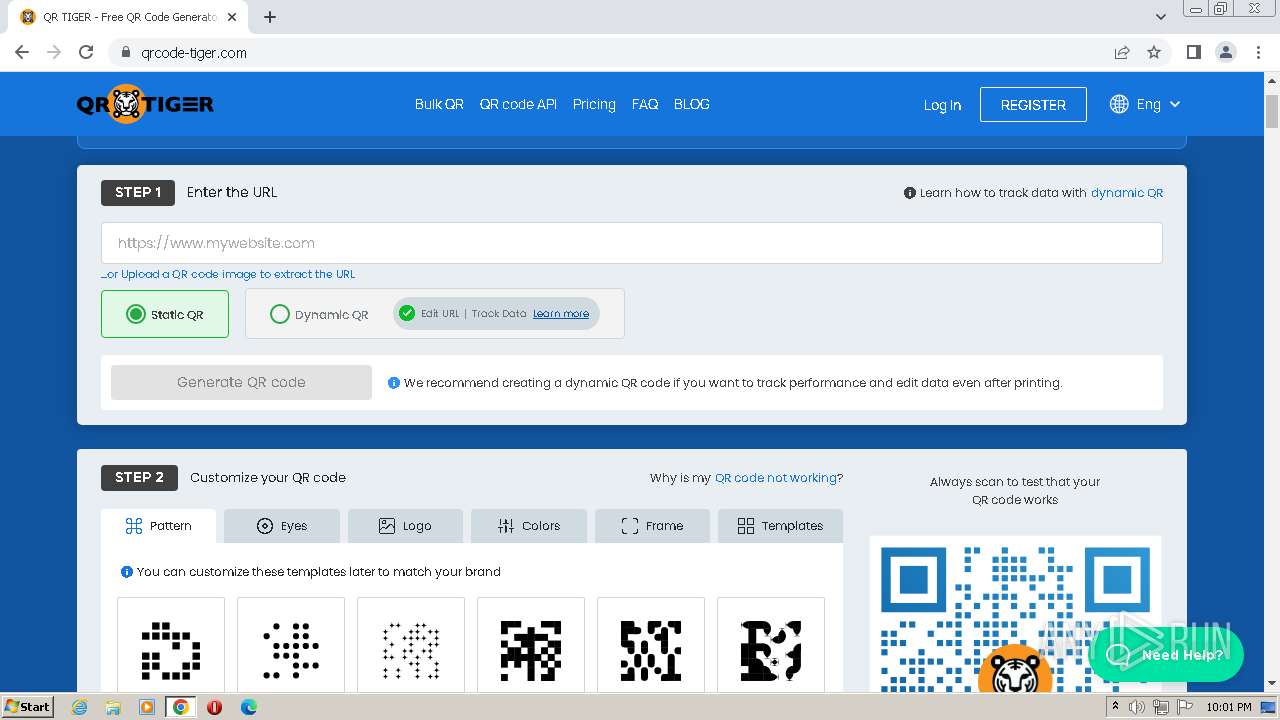Click the address bar URL
Screen dimensions: 1280x720
194,53
